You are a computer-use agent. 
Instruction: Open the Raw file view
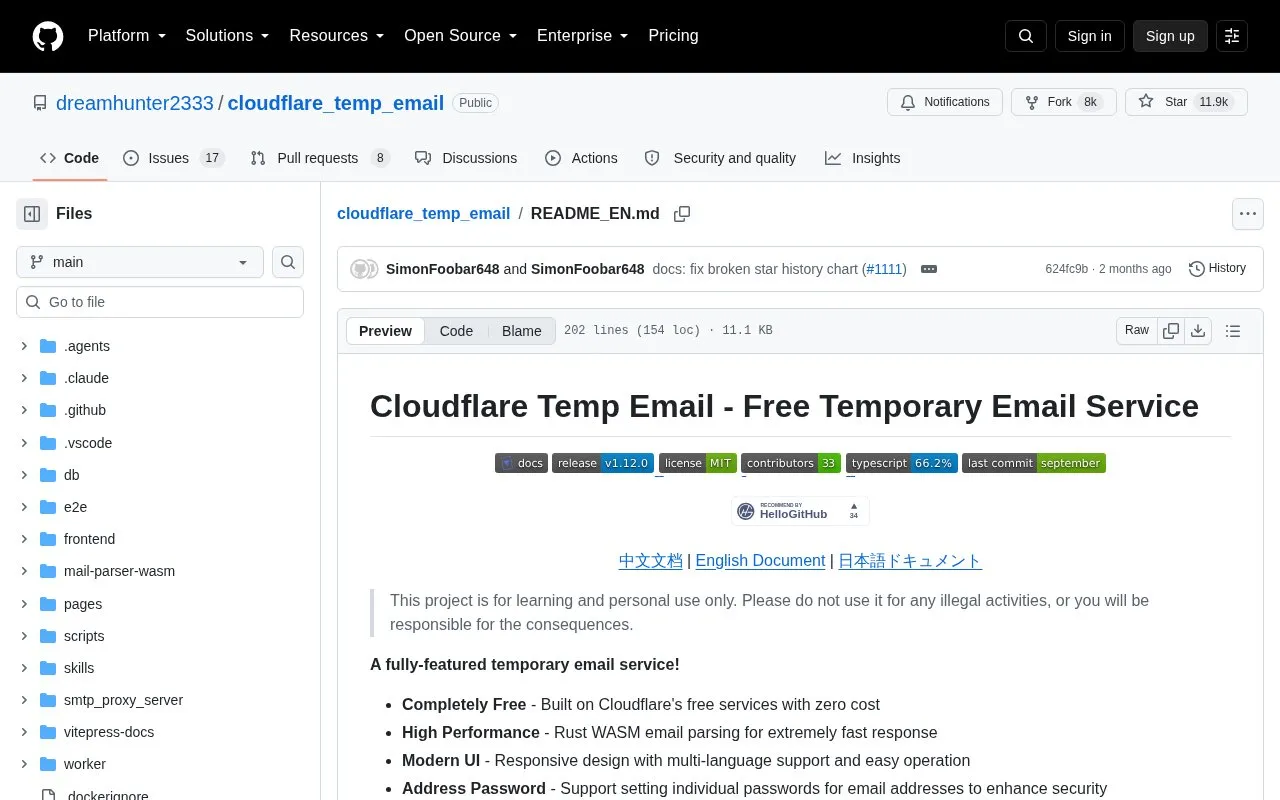(1137, 331)
